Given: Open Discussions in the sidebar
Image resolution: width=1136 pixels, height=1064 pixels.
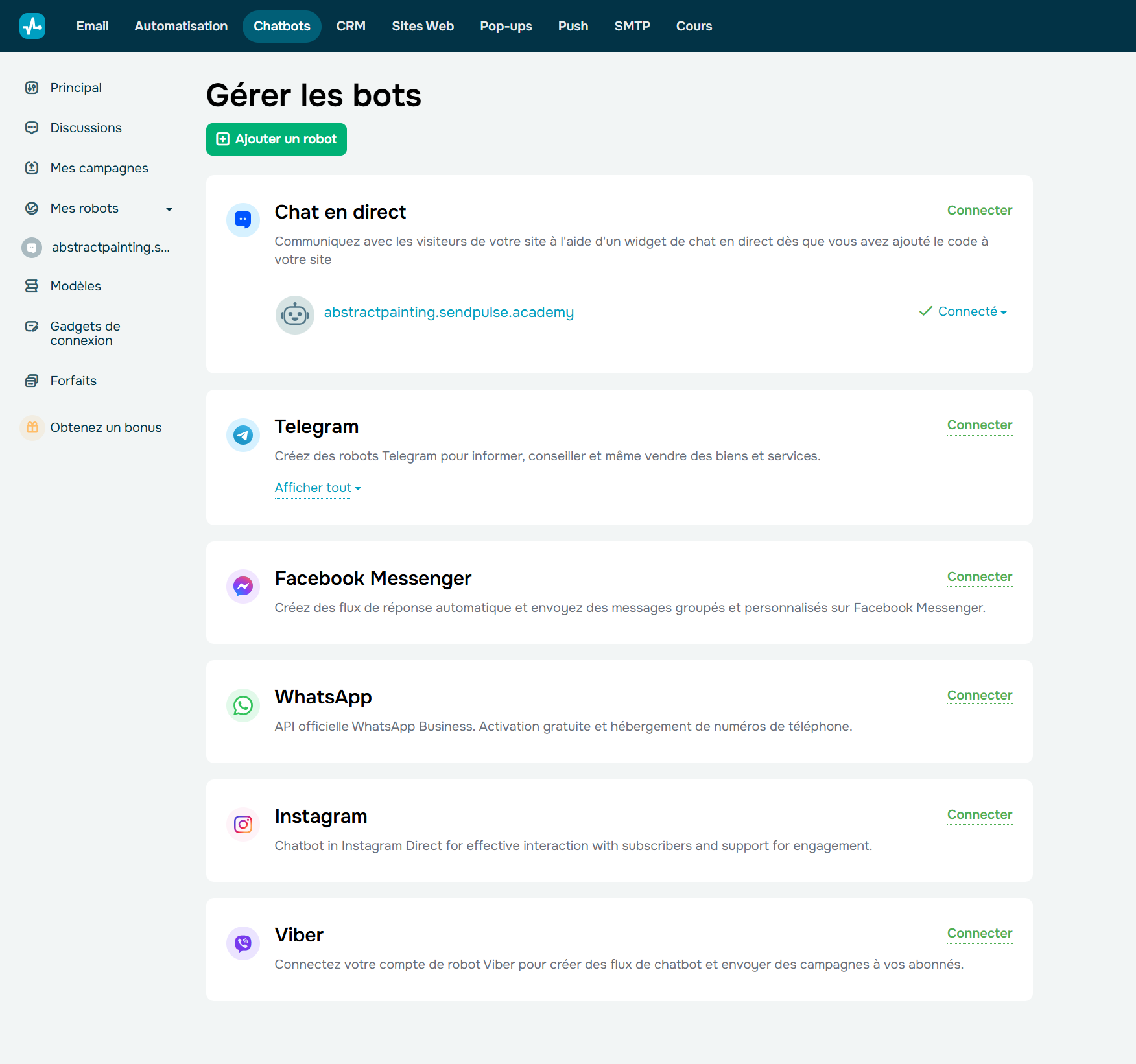Looking at the screenshot, I should [86, 128].
